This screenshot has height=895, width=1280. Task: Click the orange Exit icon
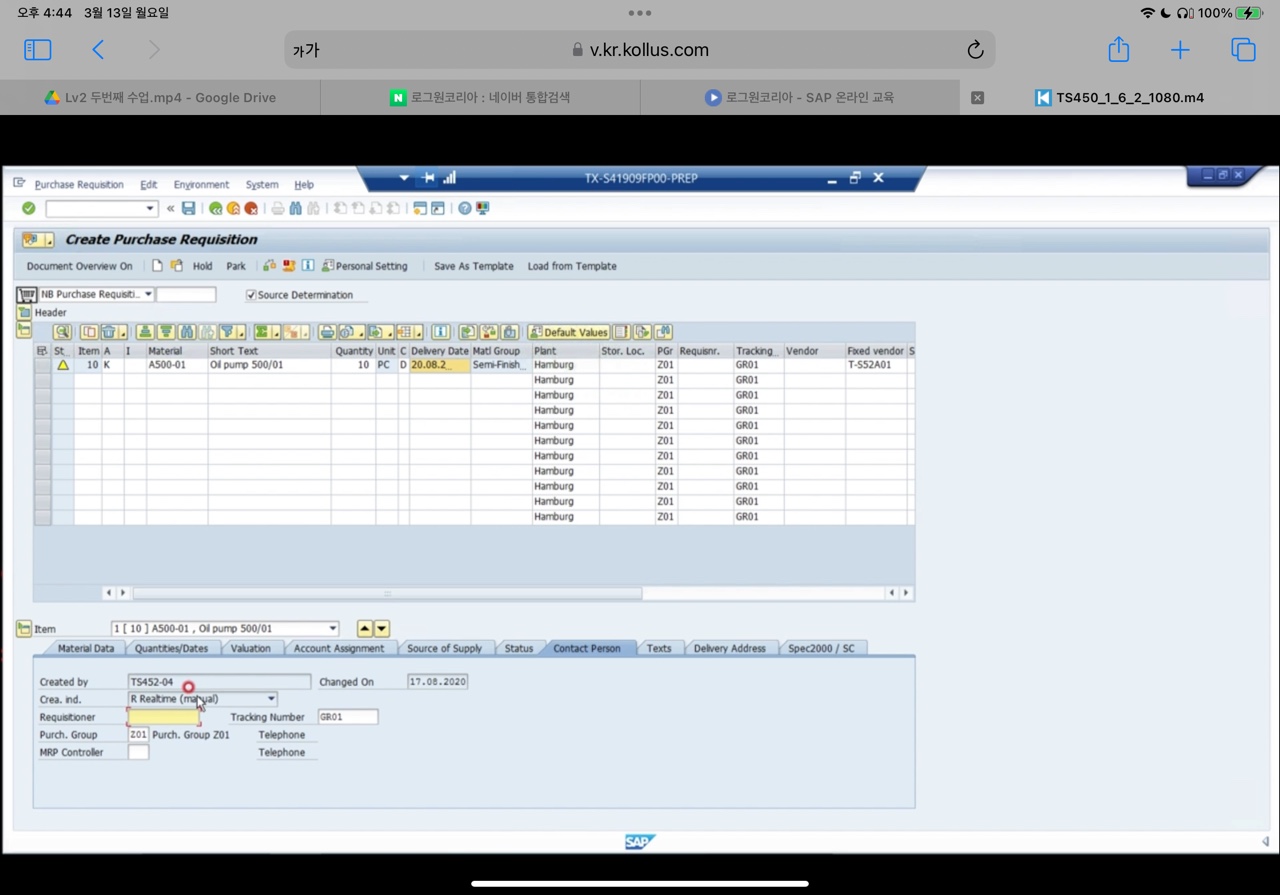[x=233, y=208]
